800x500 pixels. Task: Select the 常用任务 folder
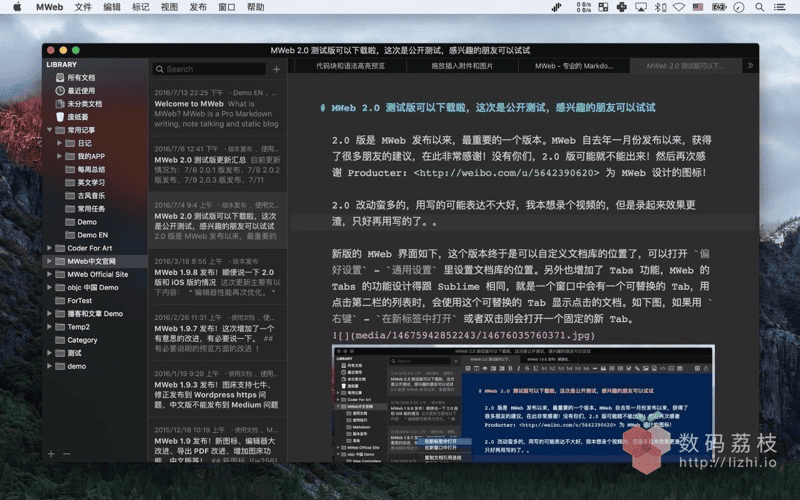click(x=91, y=209)
